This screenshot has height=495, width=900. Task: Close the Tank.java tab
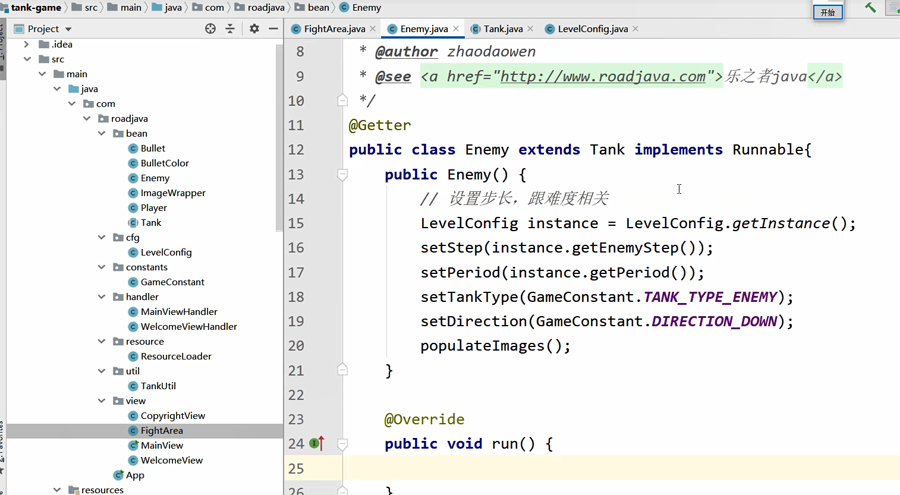tap(530, 29)
